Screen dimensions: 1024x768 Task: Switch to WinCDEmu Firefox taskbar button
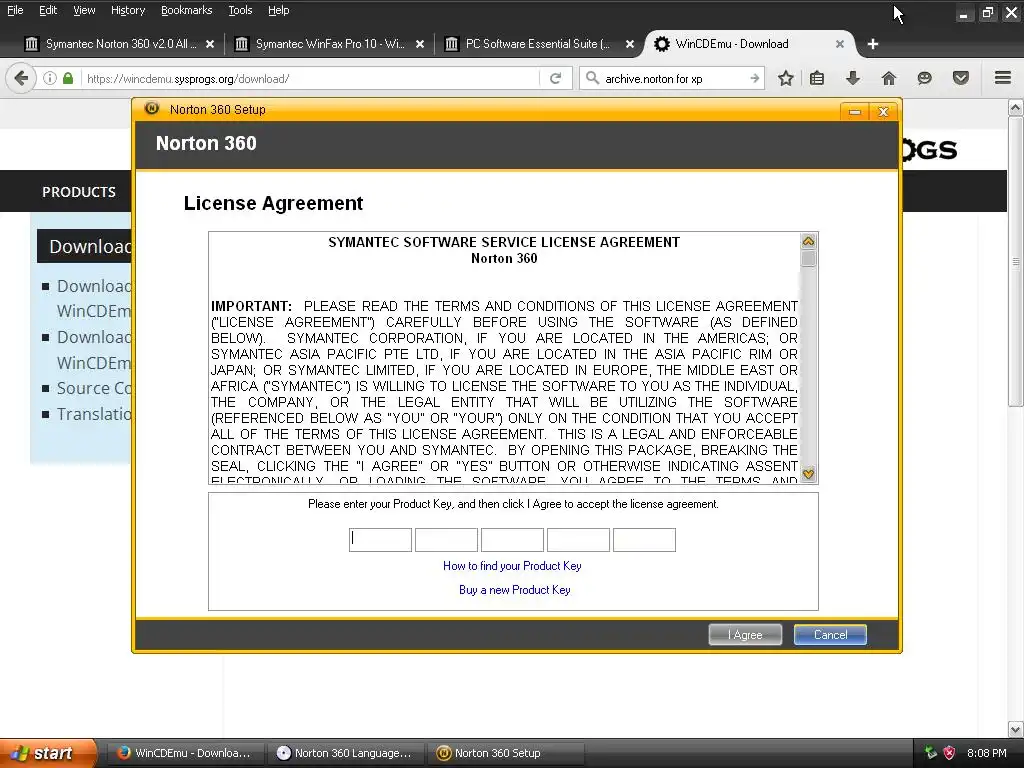tap(184, 753)
